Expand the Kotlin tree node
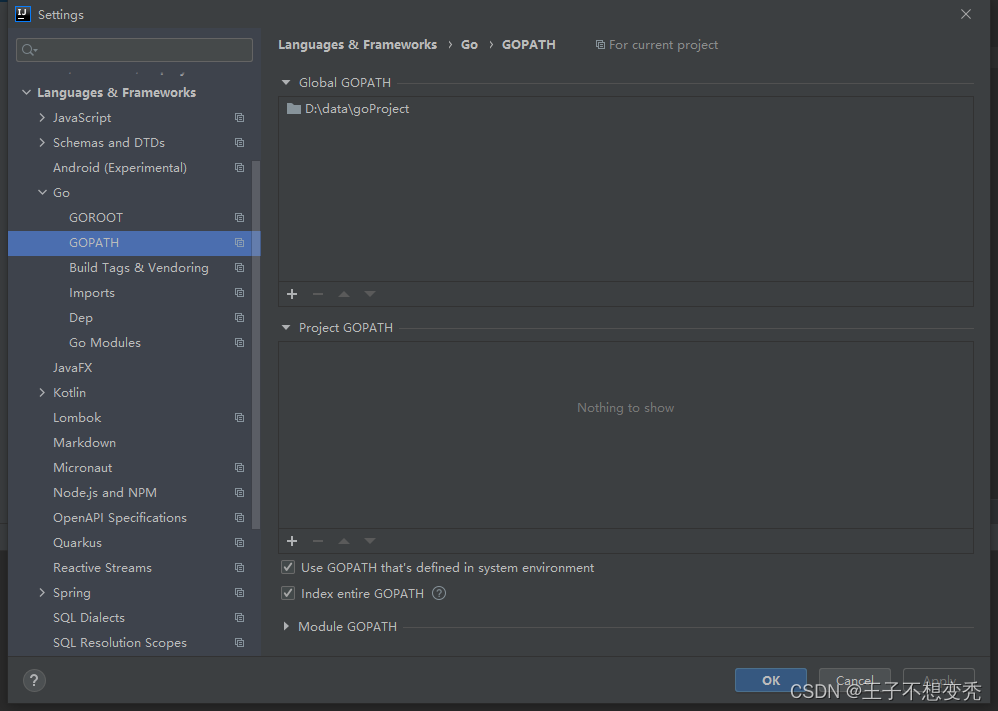Image resolution: width=998 pixels, height=711 pixels. click(x=42, y=393)
